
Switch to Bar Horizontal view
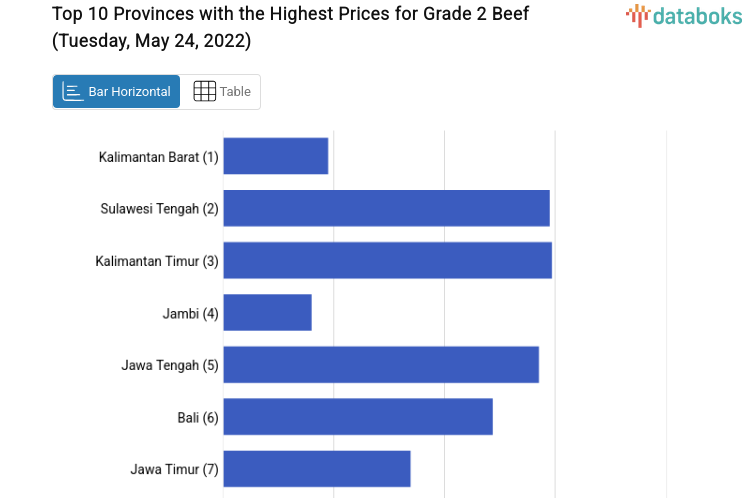(117, 92)
